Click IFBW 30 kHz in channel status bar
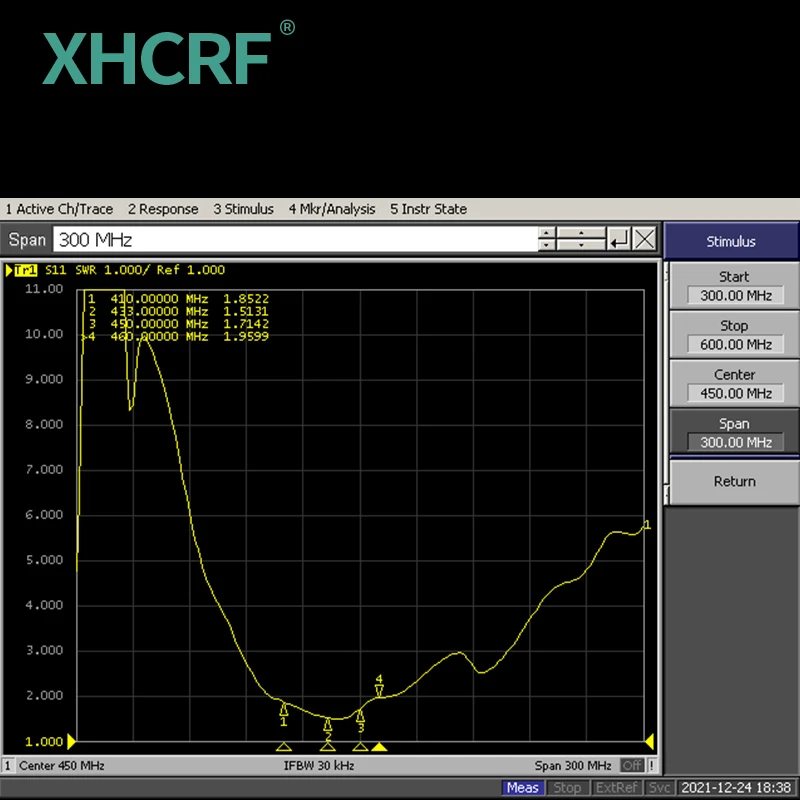The width and height of the screenshot is (800, 800). pos(319,765)
